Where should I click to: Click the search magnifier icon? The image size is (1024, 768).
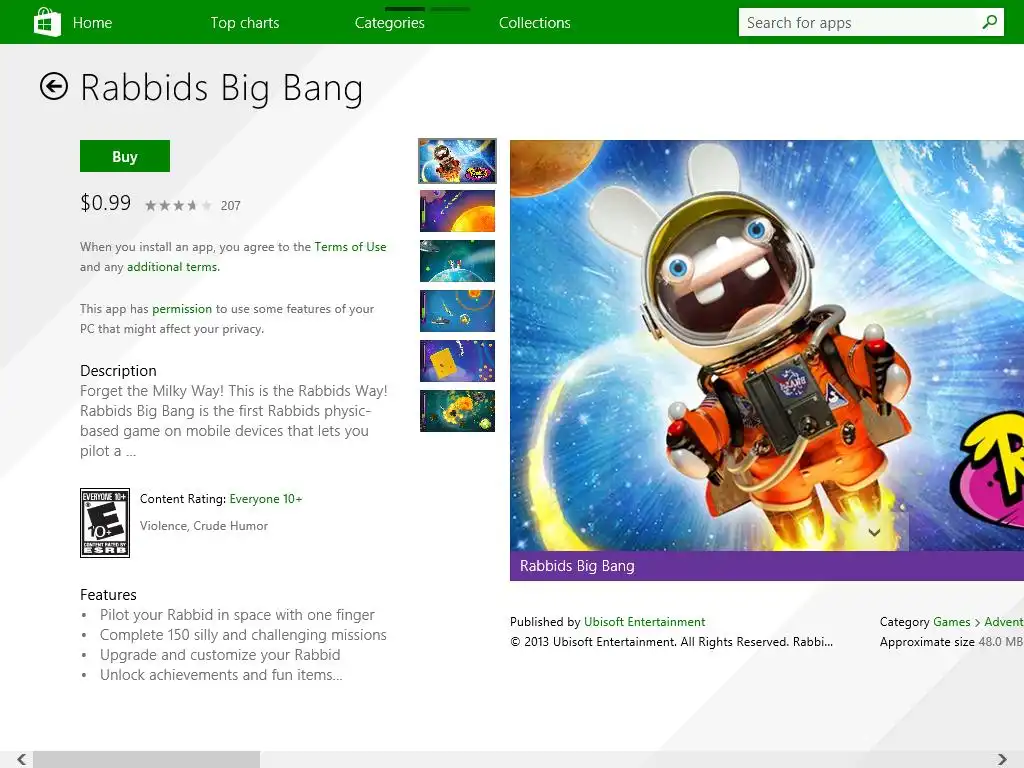(x=989, y=22)
